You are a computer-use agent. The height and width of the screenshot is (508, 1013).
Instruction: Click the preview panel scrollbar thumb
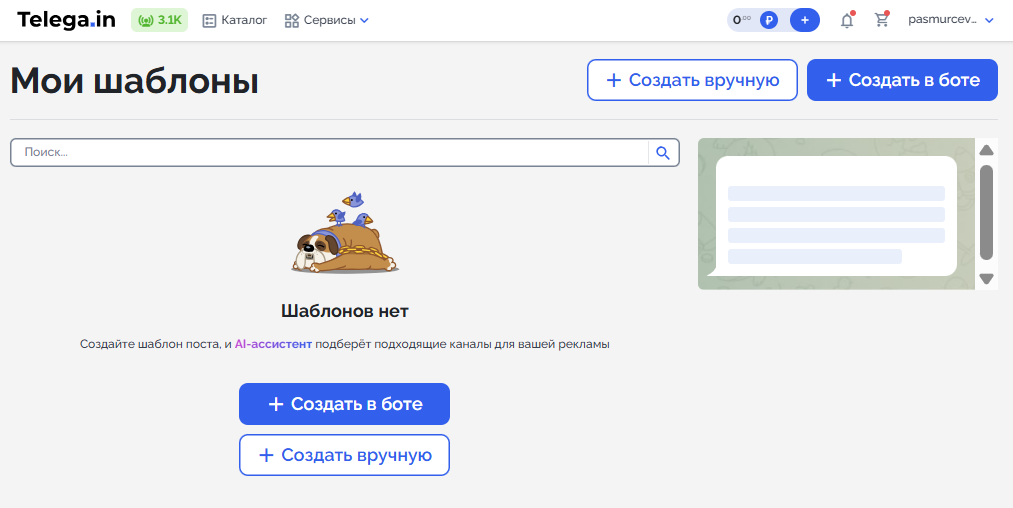pos(986,212)
